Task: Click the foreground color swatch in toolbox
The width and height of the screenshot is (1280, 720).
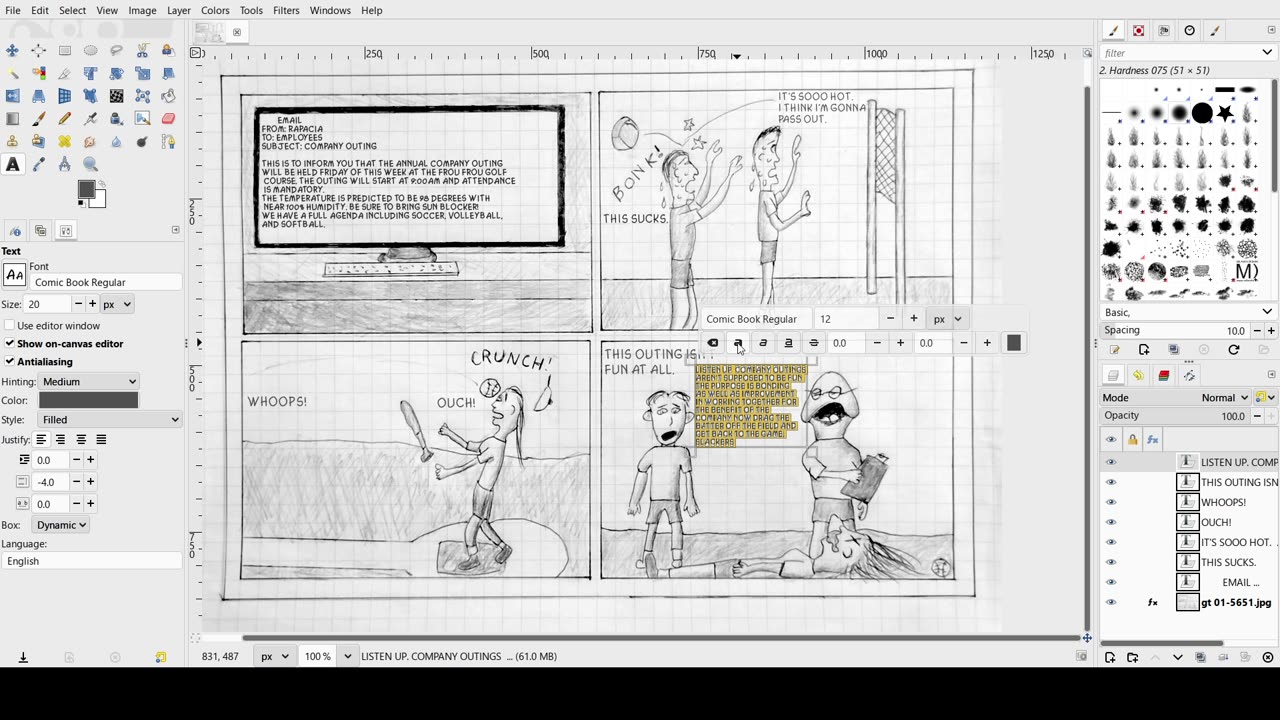Action: 87,189
